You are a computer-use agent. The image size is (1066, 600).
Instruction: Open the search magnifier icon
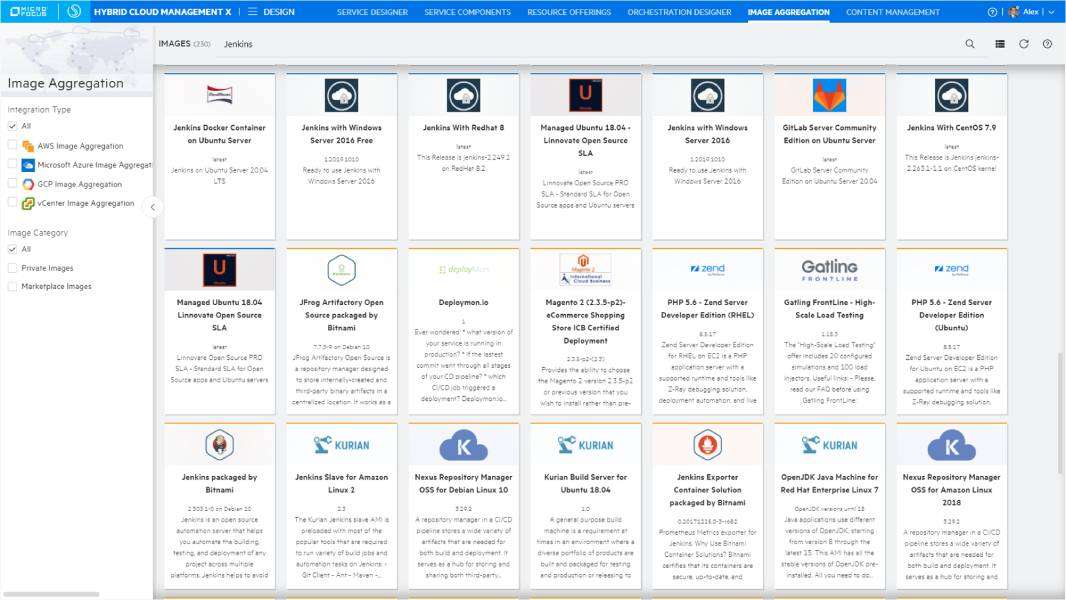tap(968, 44)
